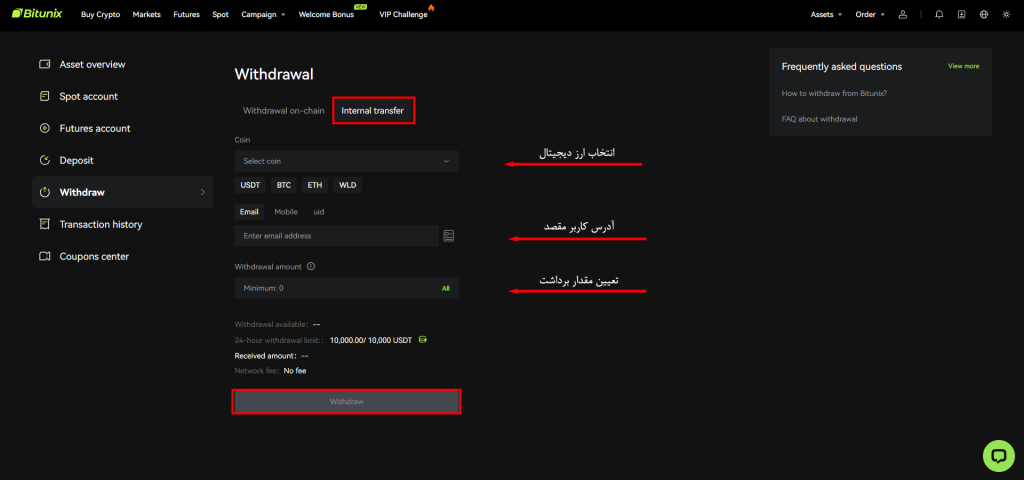Click the withdrawal limit upgrade icon

point(423,340)
